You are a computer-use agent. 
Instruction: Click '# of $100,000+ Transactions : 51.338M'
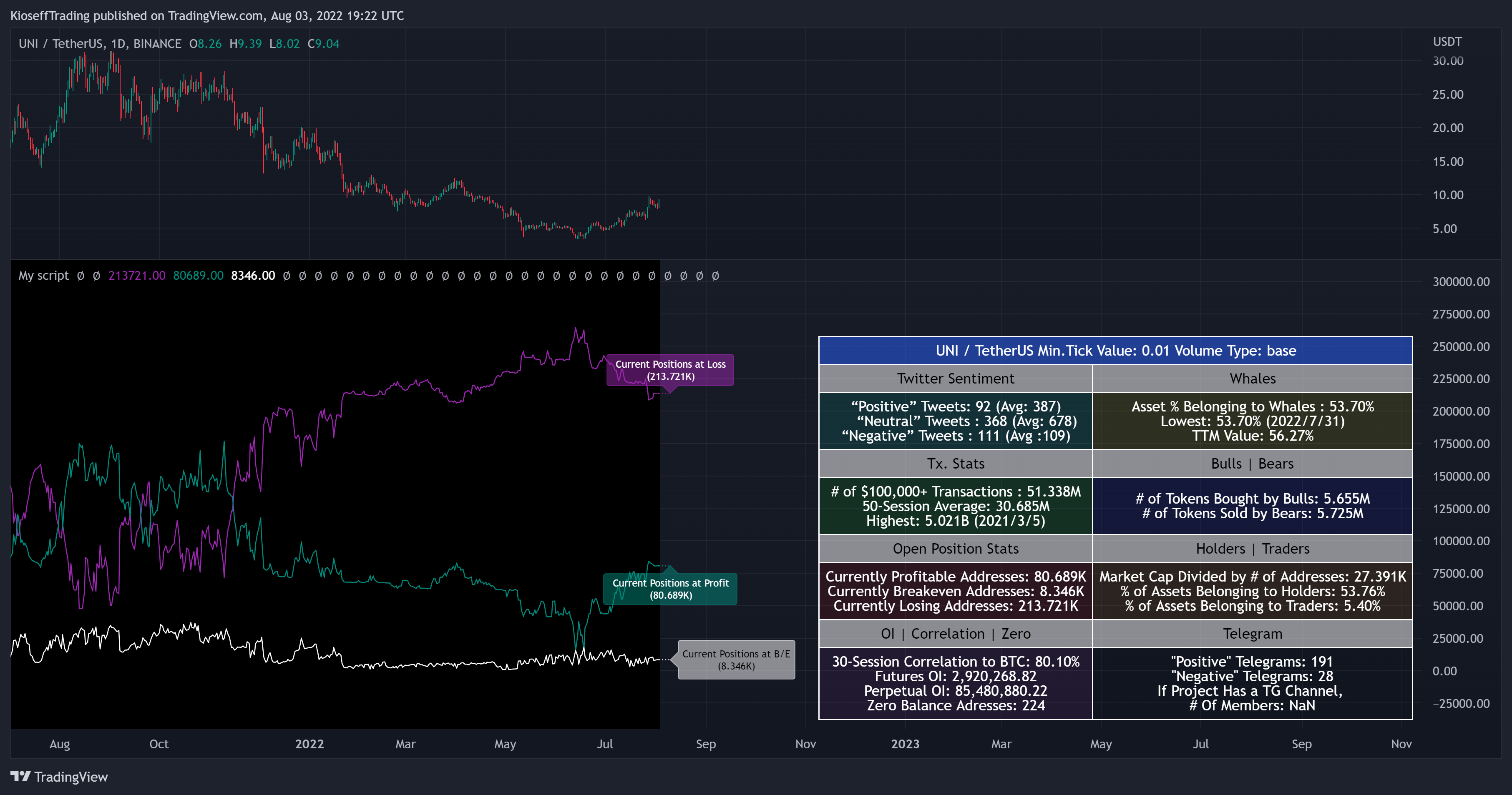click(956, 492)
